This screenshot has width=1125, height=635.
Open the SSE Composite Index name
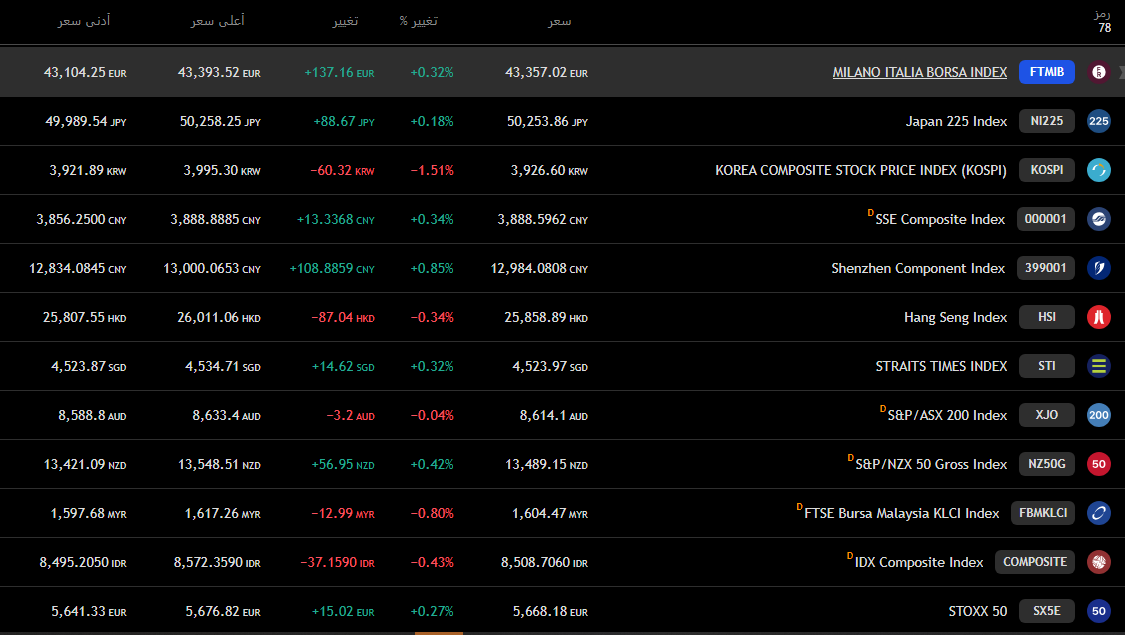click(940, 220)
